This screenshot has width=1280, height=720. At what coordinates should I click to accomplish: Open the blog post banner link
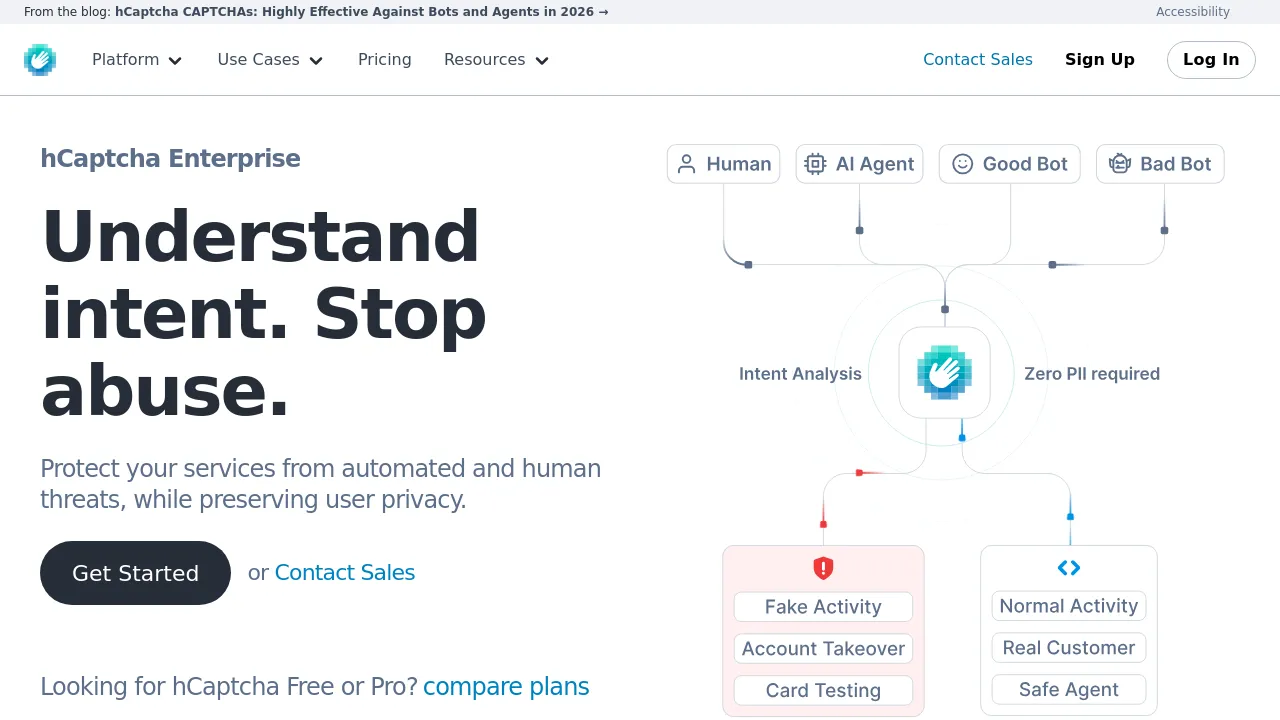pyautogui.click(x=362, y=12)
